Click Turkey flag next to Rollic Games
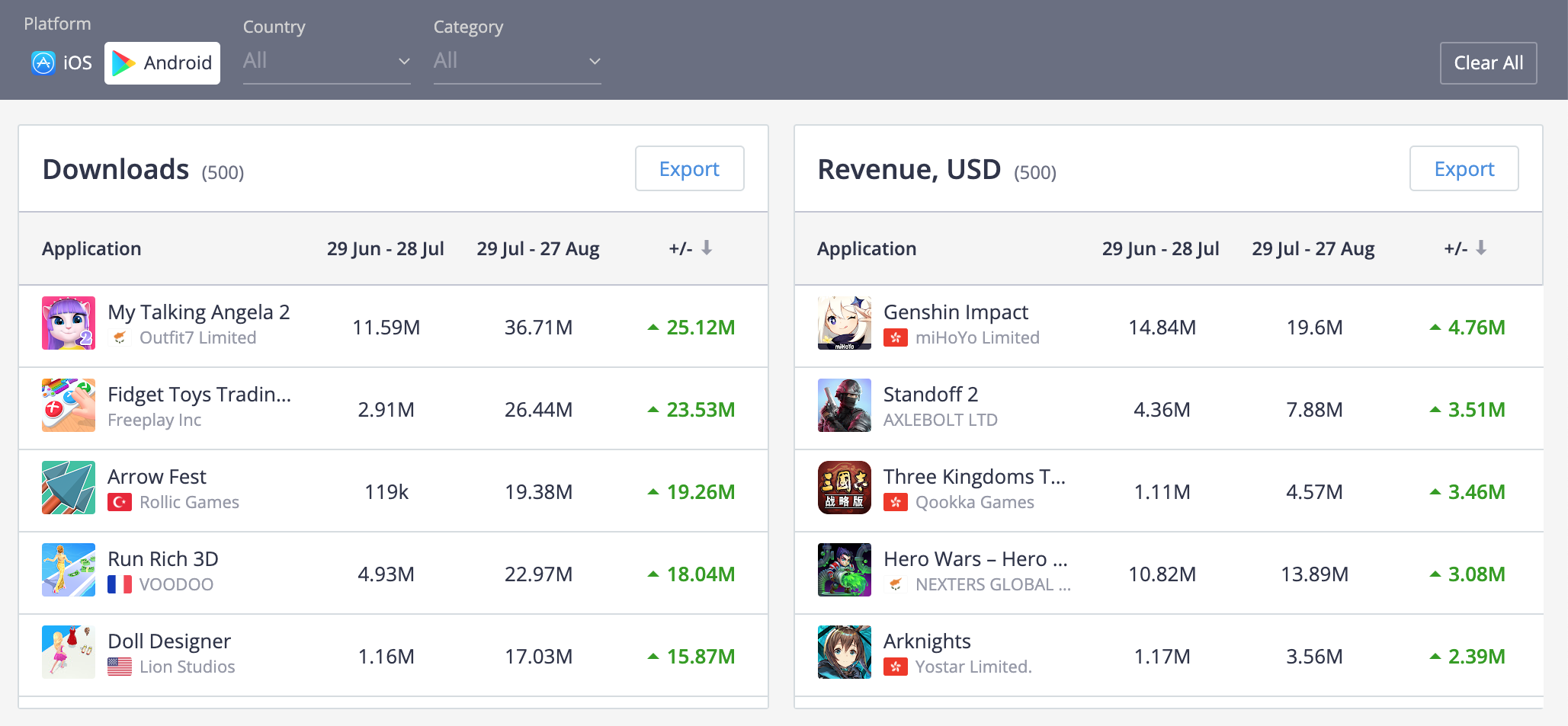1568x726 pixels. [120, 502]
